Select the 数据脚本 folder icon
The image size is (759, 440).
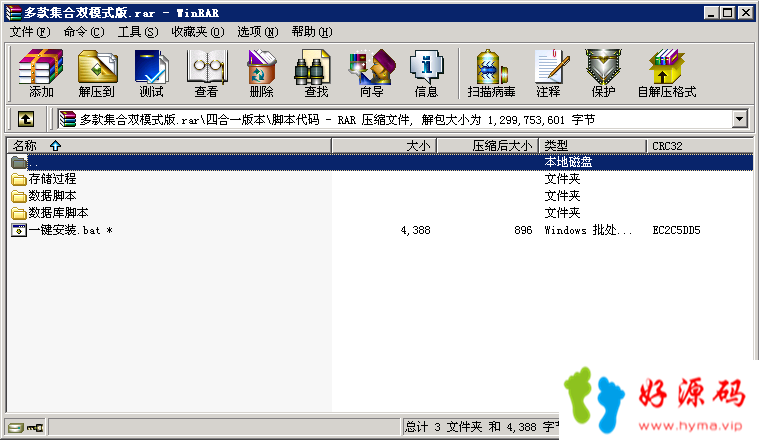click(19, 196)
